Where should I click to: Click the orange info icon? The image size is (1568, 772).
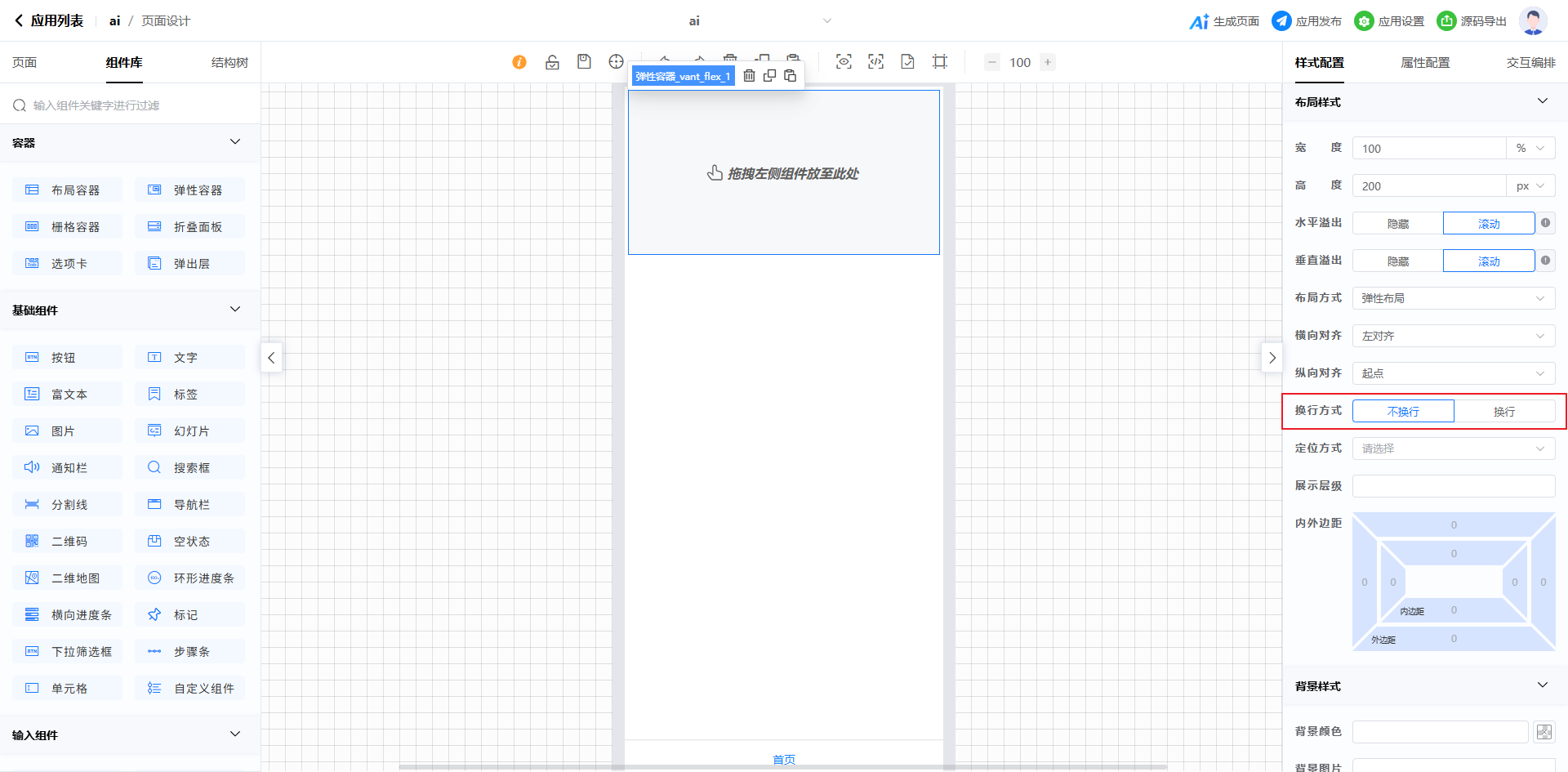click(519, 62)
